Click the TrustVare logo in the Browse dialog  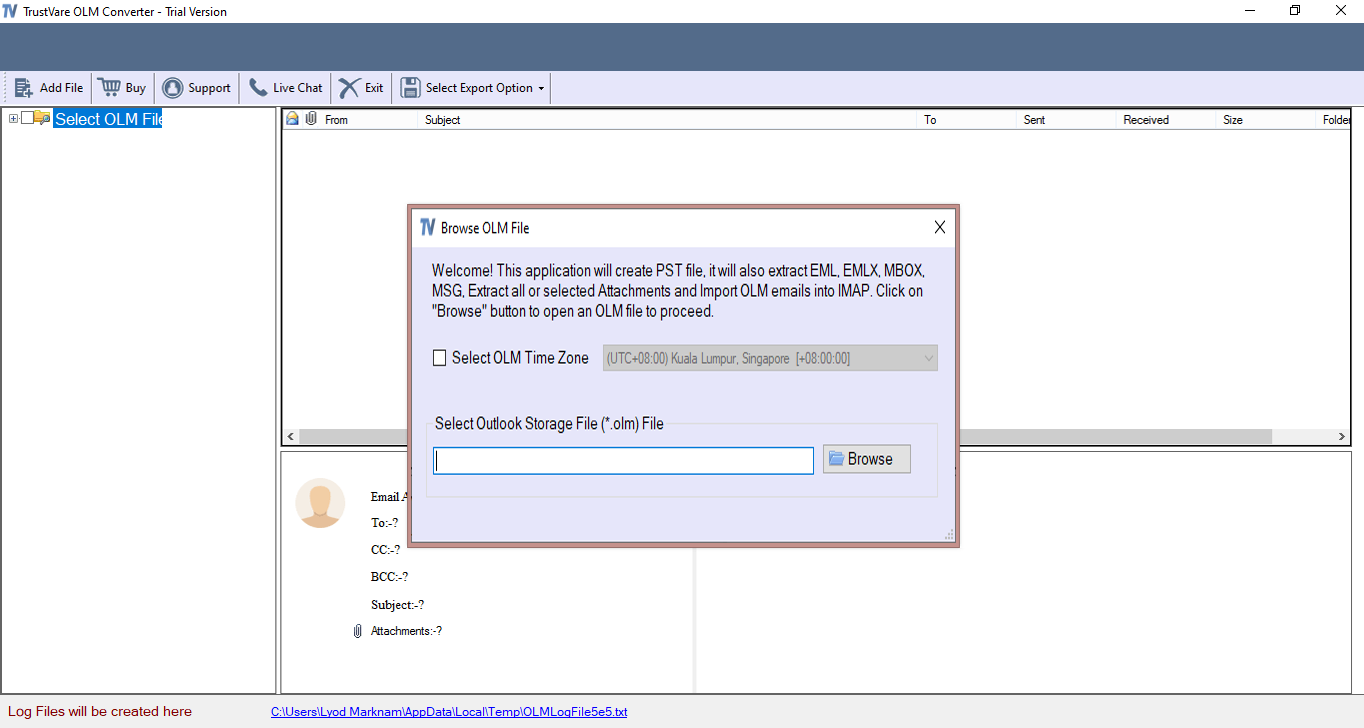point(429,227)
